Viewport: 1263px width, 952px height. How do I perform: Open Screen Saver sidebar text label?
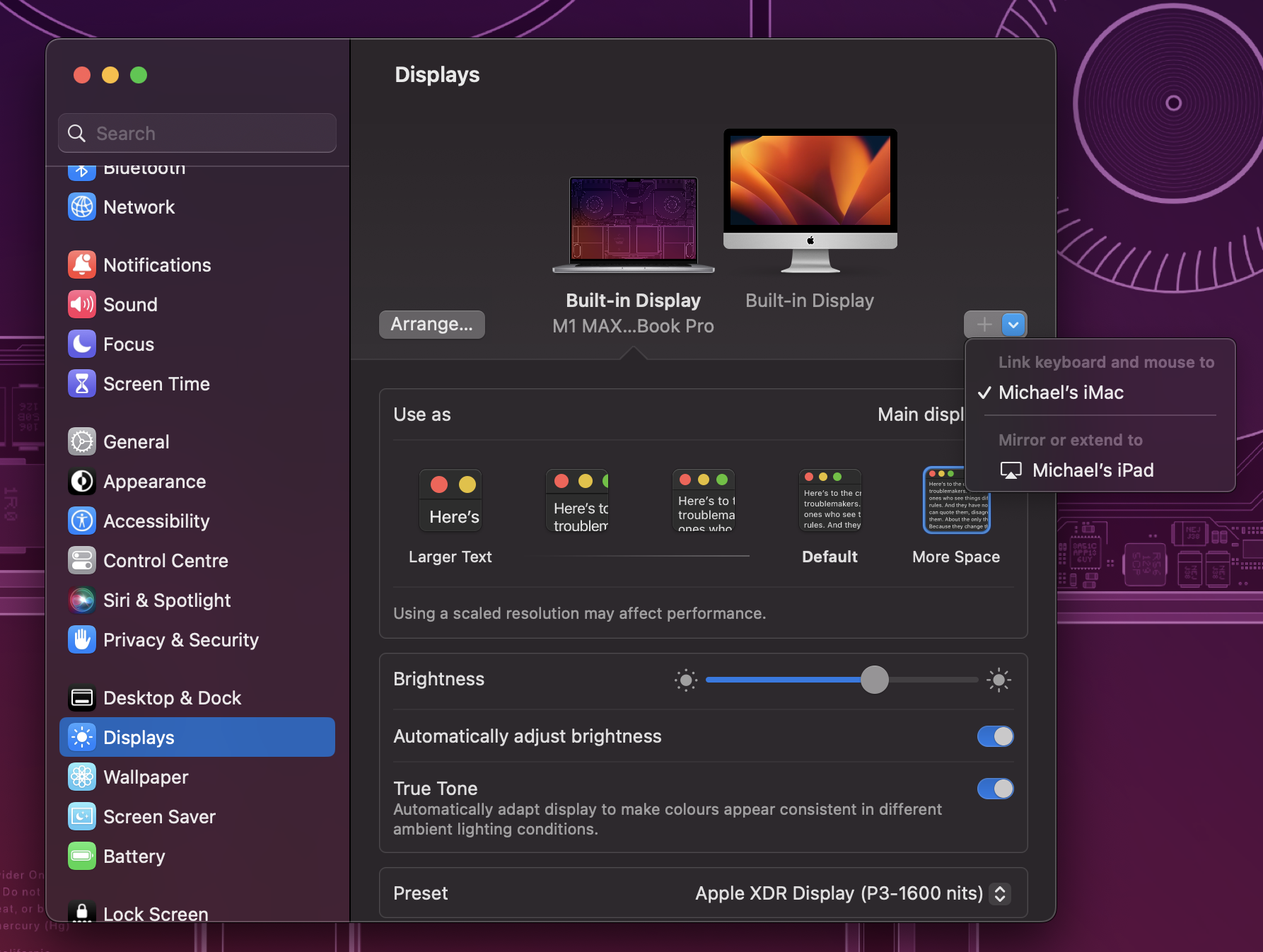tap(159, 816)
